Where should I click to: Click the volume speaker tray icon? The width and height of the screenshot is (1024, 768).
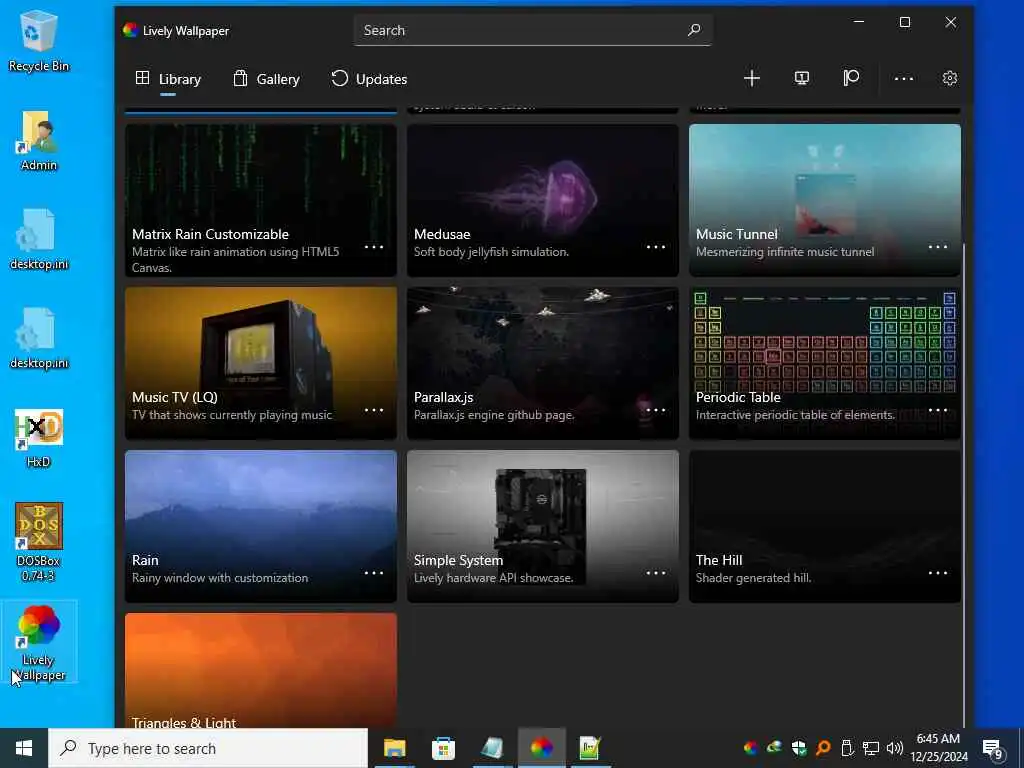coord(895,748)
